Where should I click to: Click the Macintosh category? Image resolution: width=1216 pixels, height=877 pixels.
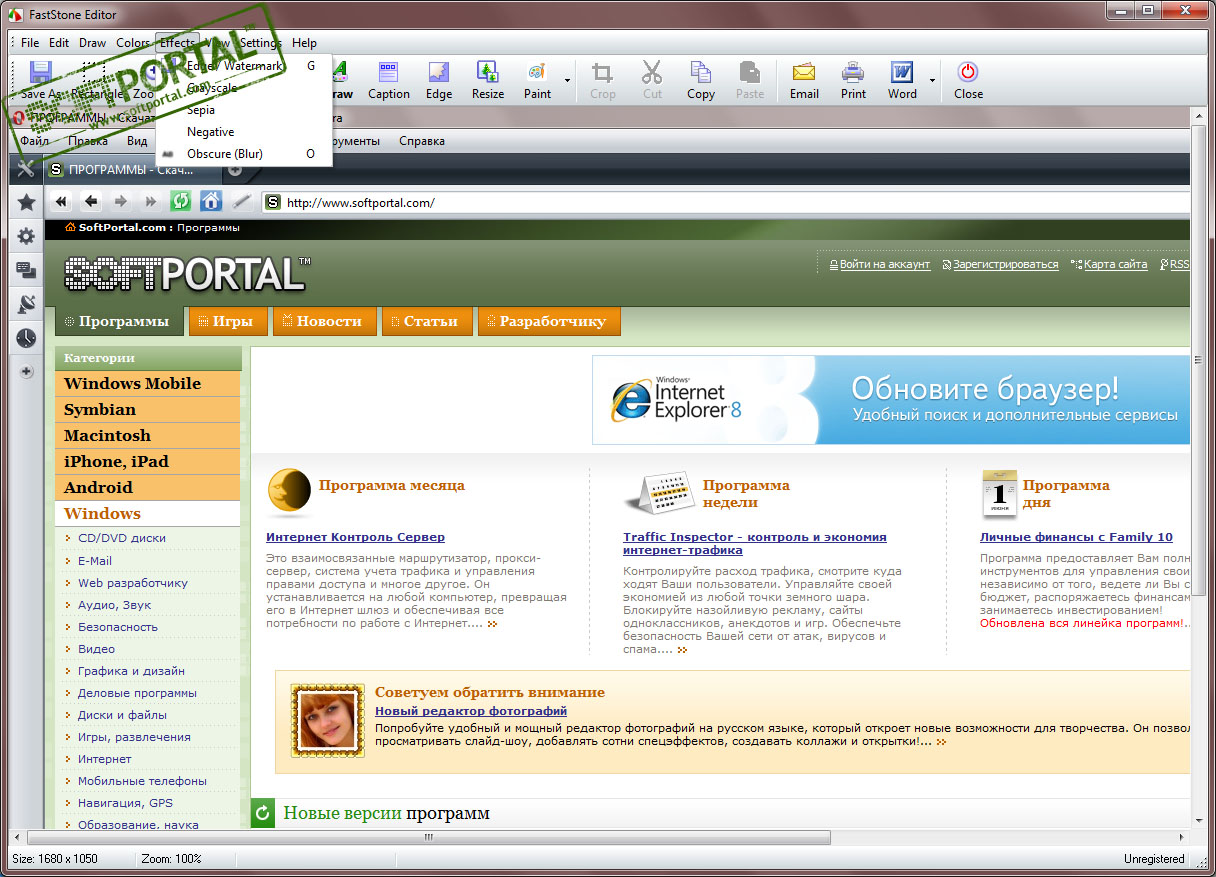click(x=148, y=436)
